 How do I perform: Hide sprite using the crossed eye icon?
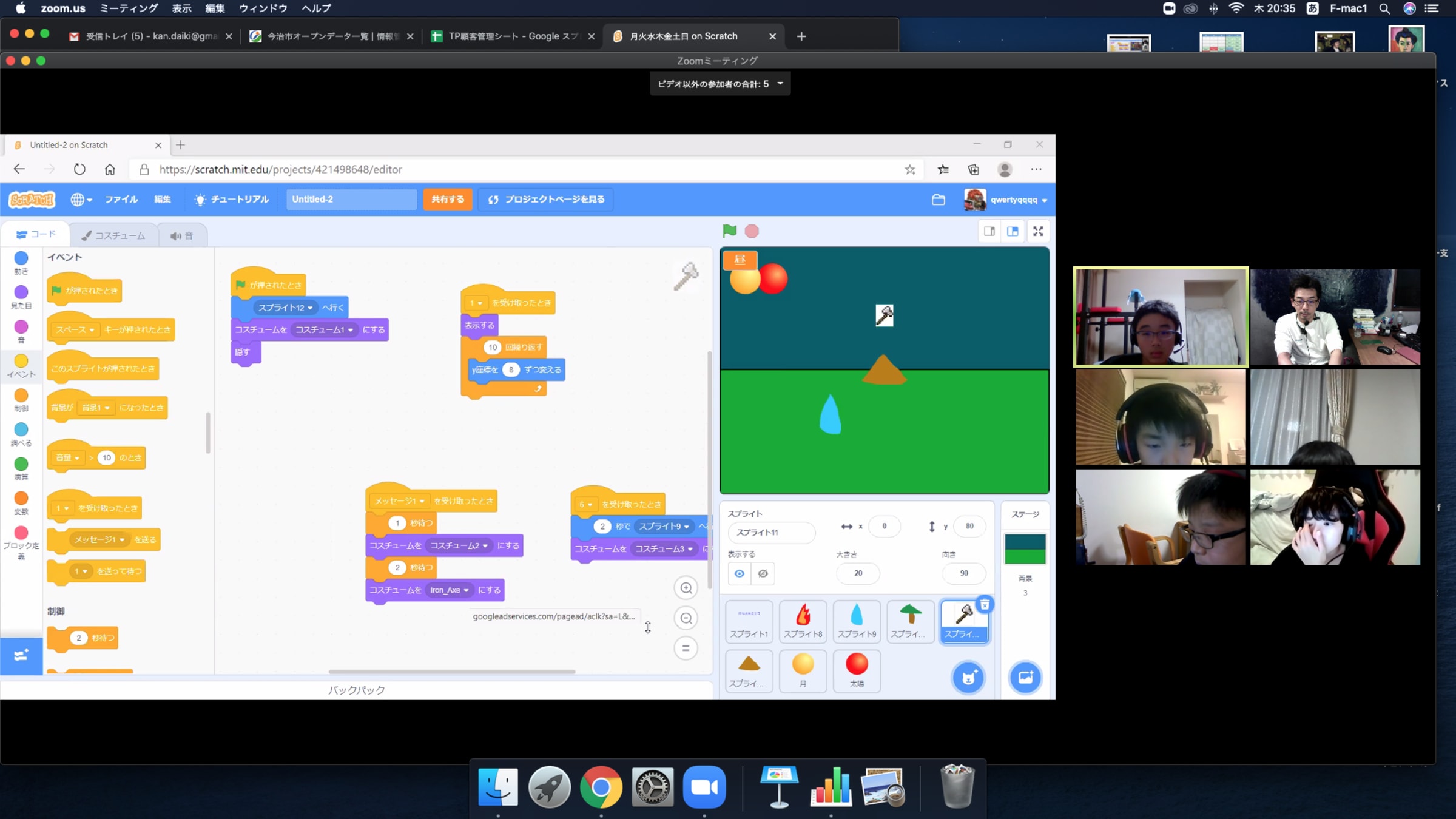coord(763,573)
